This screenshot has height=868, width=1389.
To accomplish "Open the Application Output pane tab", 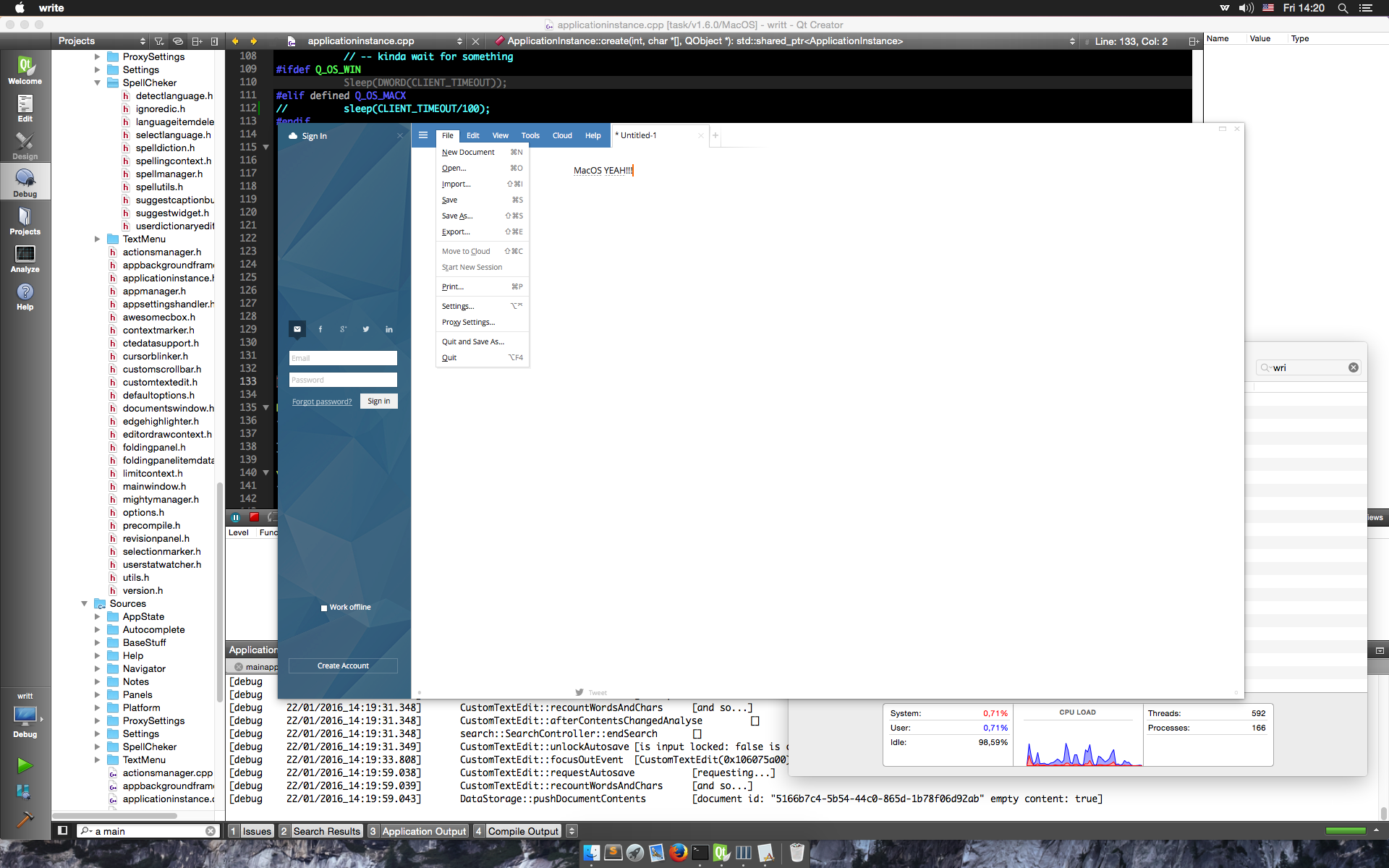I will pyautogui.click(x=418, y=830).
